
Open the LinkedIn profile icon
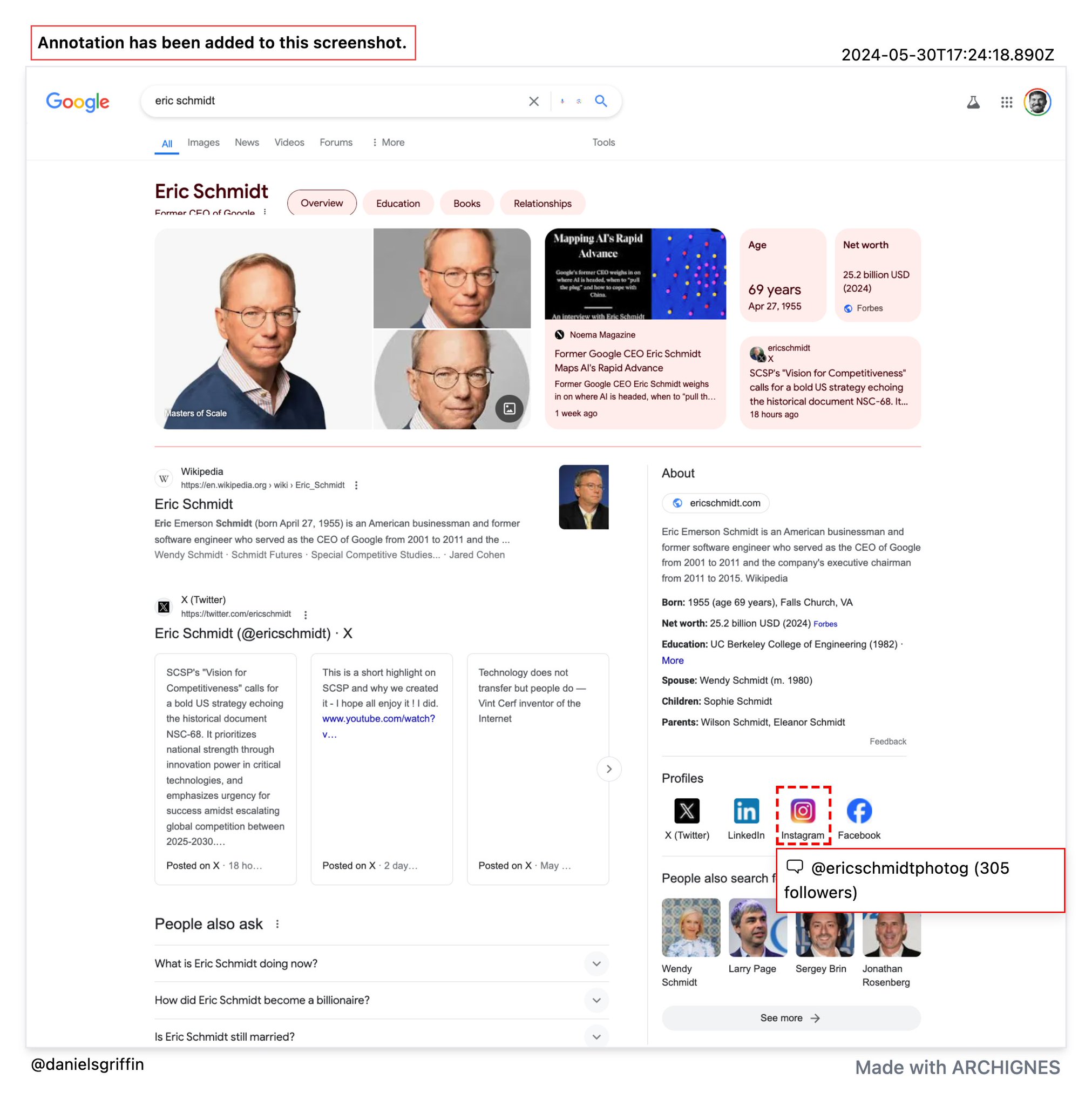(x=746, y=811)
